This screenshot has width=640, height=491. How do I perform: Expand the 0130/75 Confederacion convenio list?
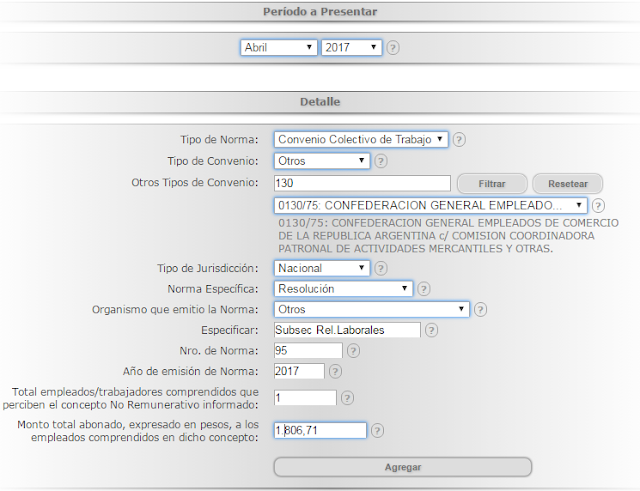(x=430, y=205)
